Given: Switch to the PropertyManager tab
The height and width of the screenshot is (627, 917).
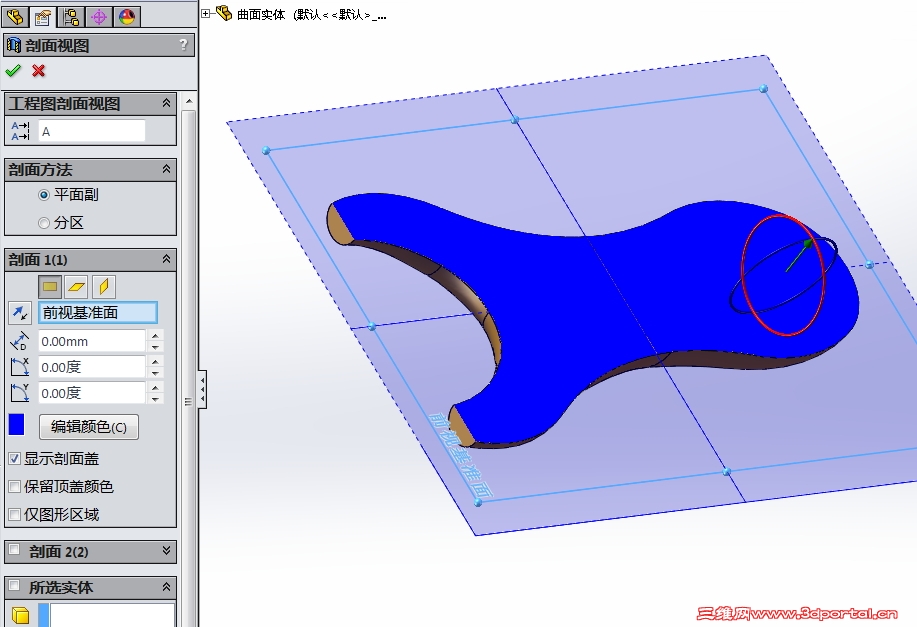Looking at the screenshot, I should pos(43,17).
